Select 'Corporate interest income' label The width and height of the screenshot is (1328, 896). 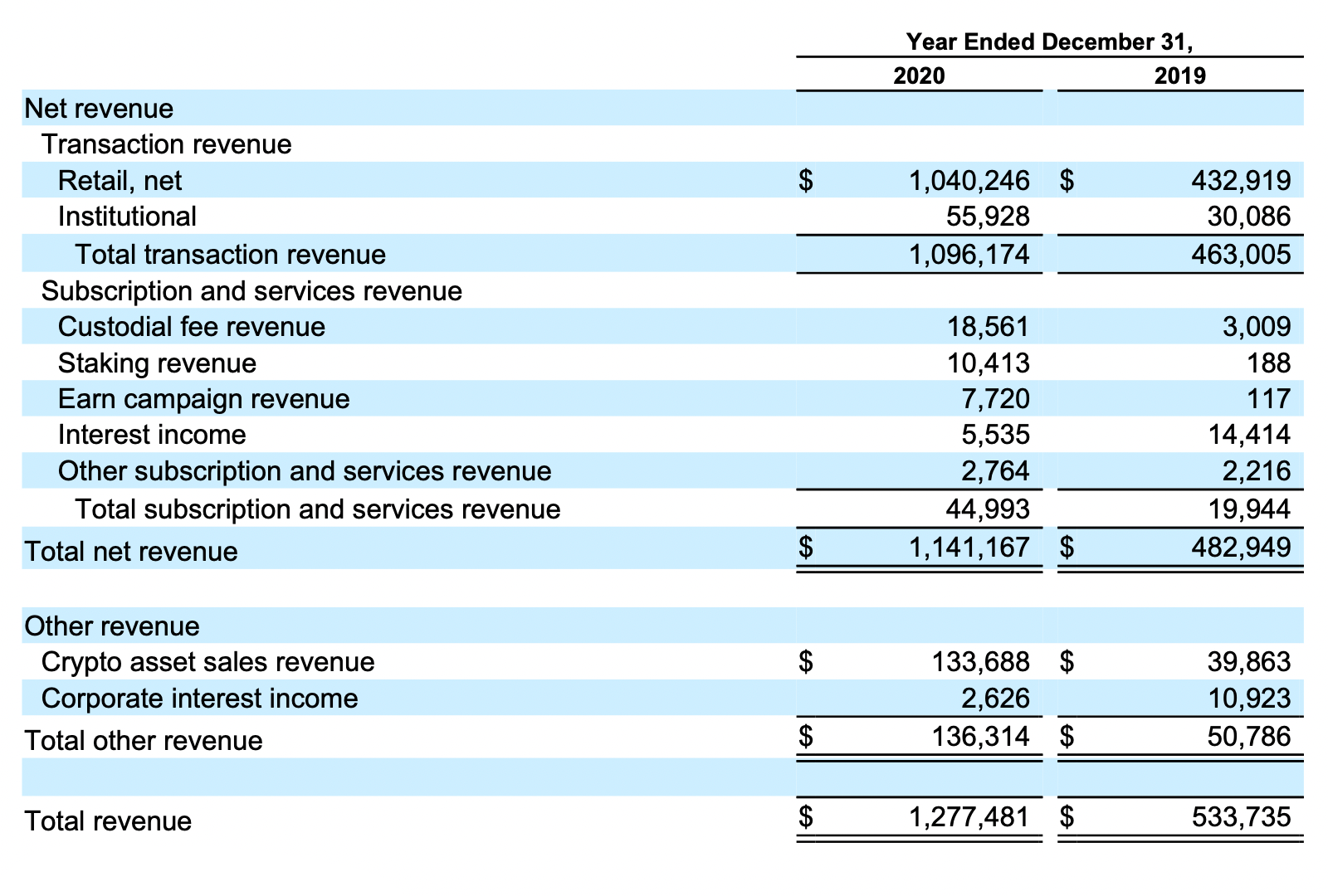[199, 699]
